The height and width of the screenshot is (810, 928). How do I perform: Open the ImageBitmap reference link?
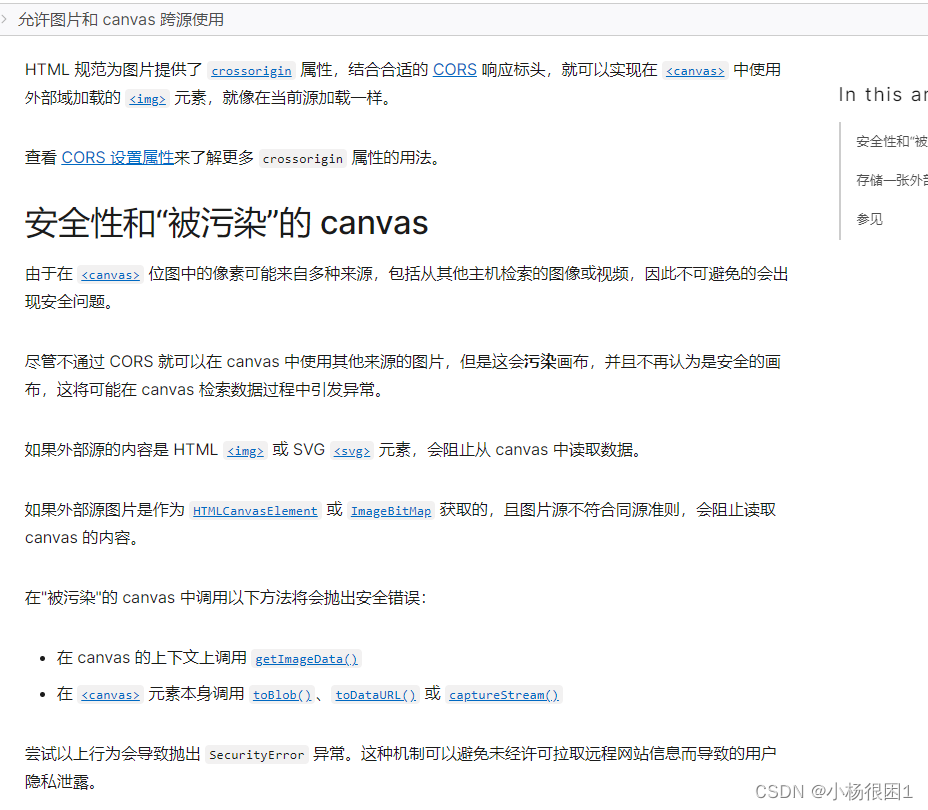click(389, 511)
